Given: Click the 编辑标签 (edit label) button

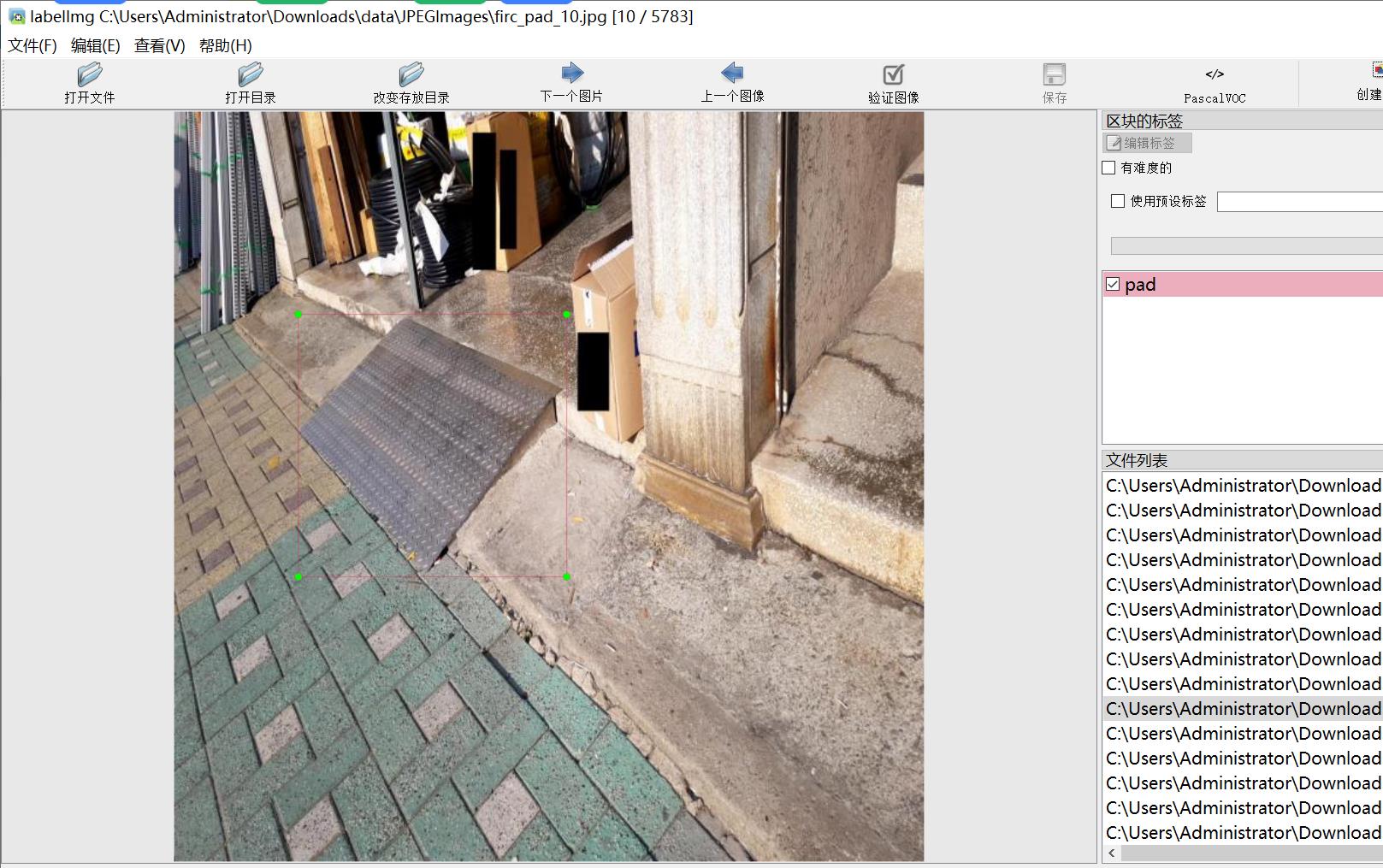Looking at the screenshot, I should point(1147,143).
